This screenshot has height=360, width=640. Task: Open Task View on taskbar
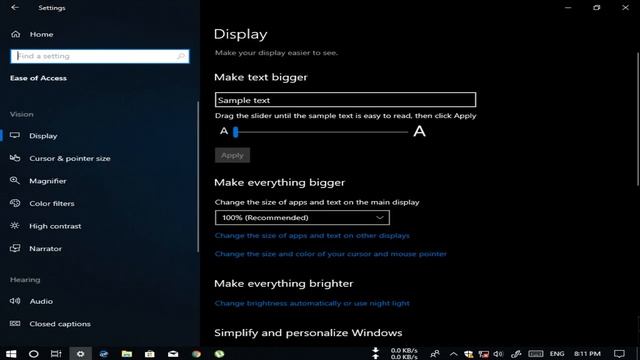(x=56, y=354)
